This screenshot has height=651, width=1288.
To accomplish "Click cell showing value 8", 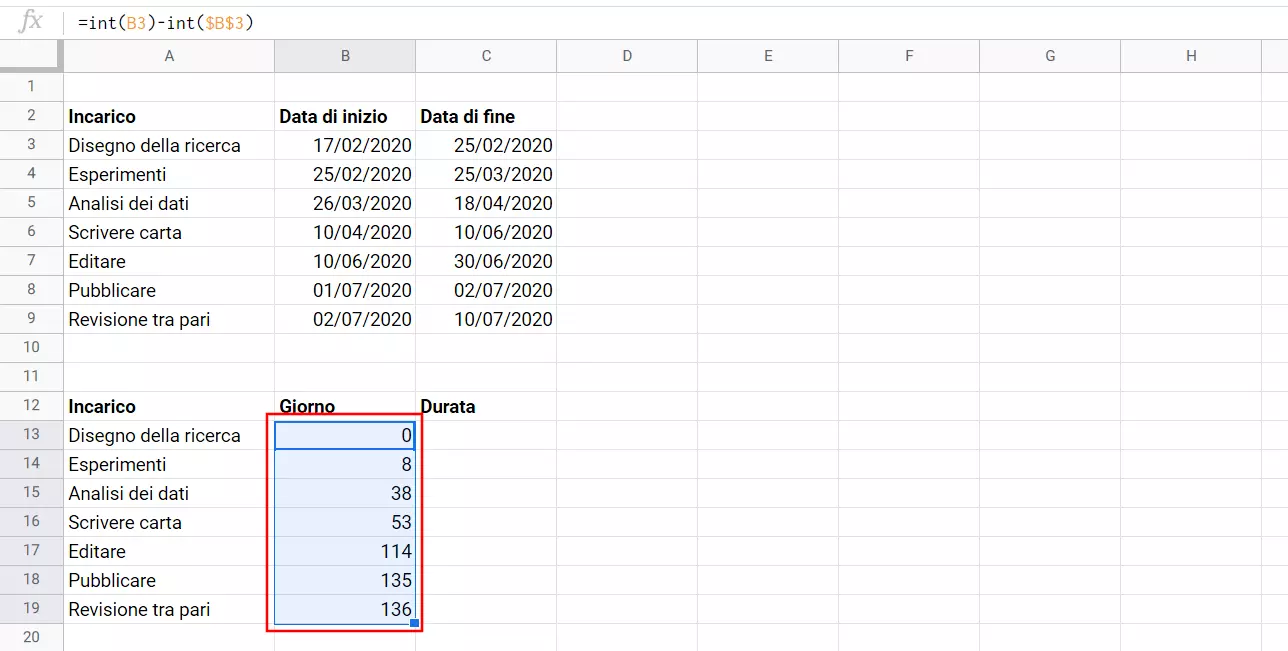I will [x=345, y=464].
